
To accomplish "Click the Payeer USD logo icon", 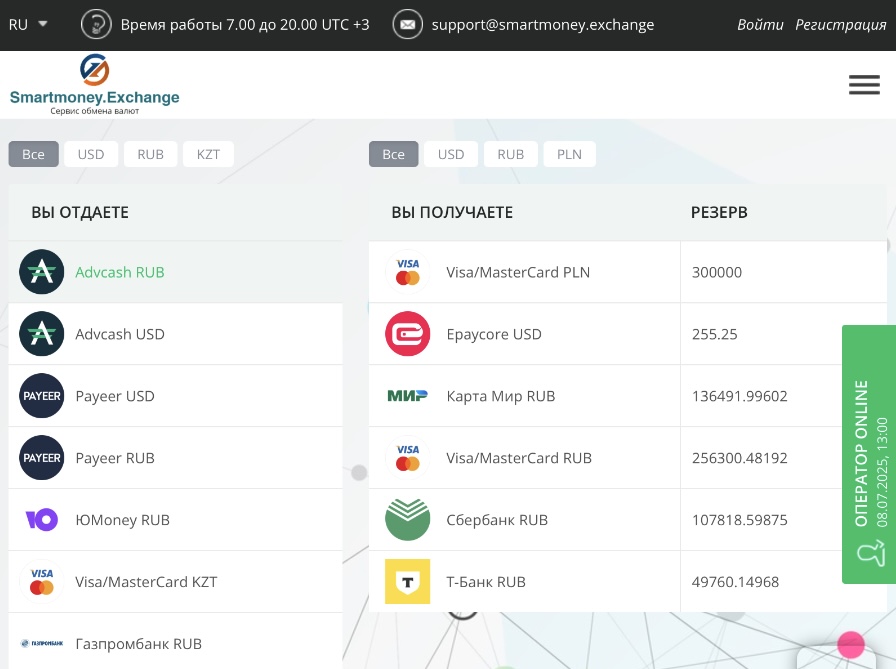I will [42, 396].
